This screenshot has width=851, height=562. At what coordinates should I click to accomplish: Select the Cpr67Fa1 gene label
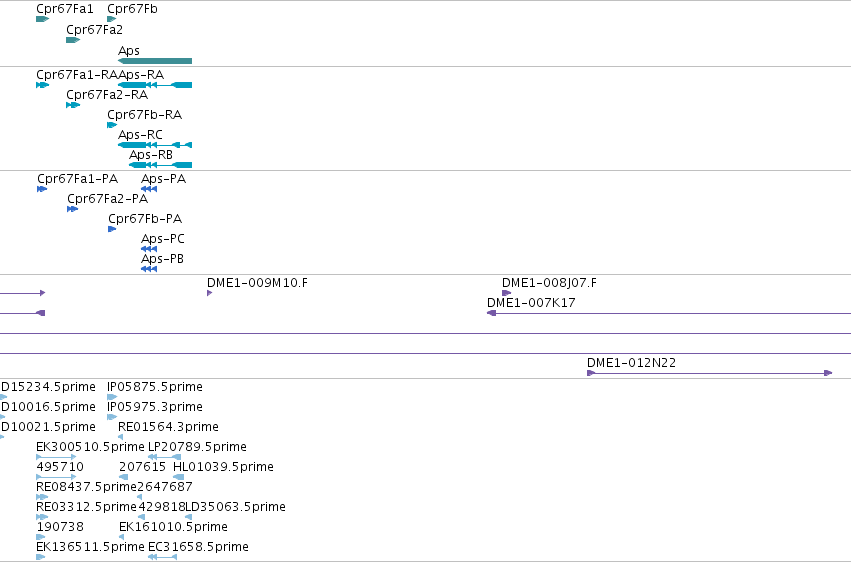pos(65,9)
